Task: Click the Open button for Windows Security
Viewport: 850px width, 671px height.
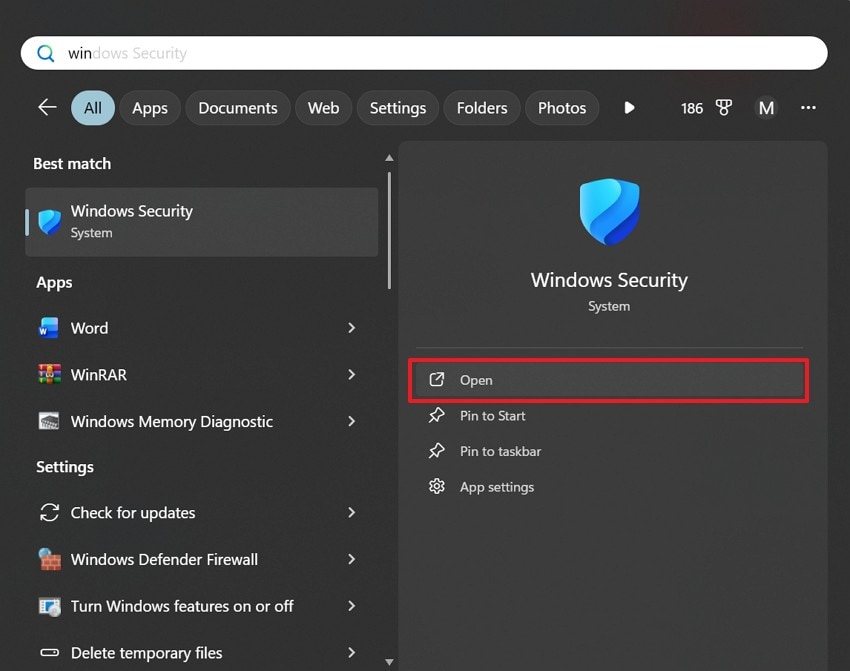Action: (608, 380)
